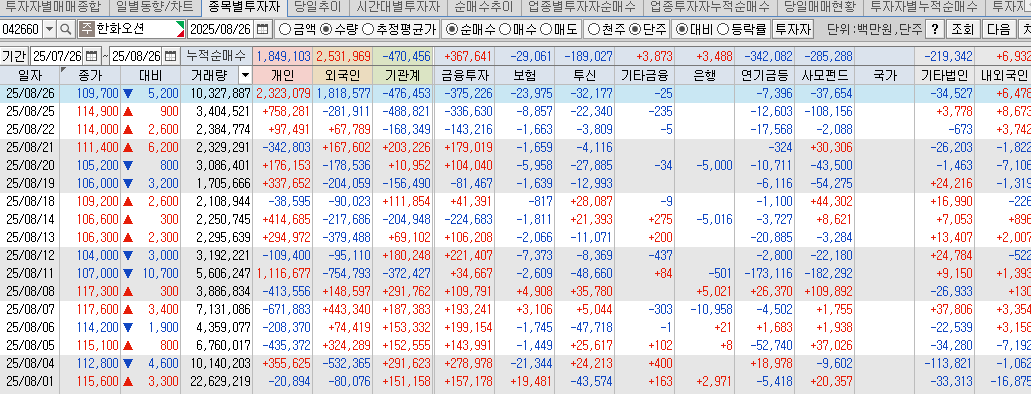Switch to the 일별동향/차트 tab
Viewport: 1031px width, 394px height.
pyautogui.click(x=155, y=8)
